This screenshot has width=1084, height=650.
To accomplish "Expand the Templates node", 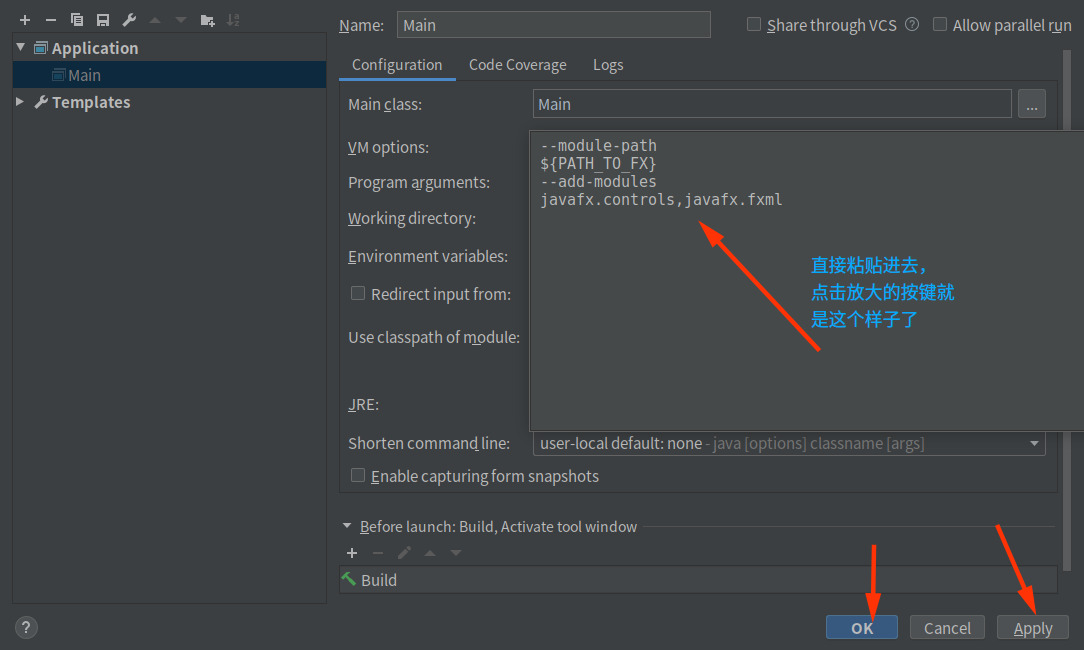I will pos(20,101).
